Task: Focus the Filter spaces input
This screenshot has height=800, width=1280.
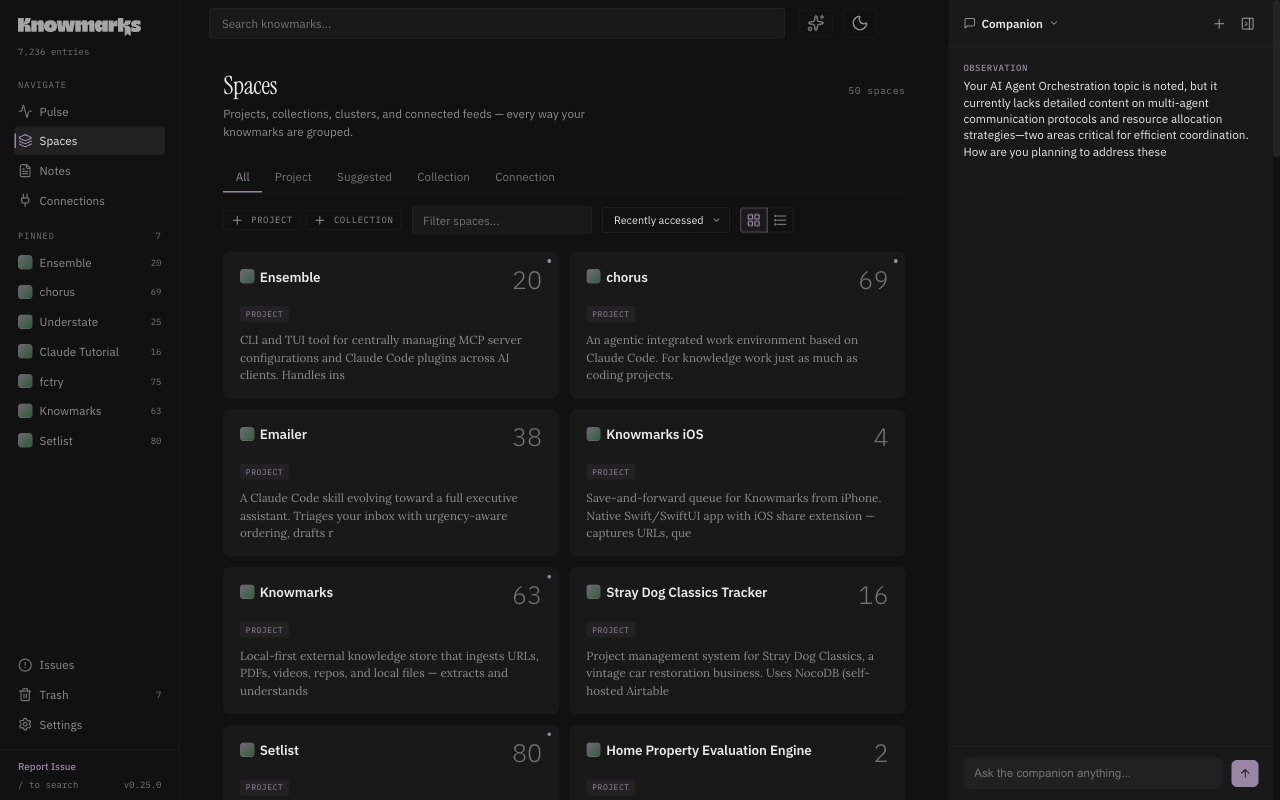Action: pyautogui.click(x=502, y=220)
